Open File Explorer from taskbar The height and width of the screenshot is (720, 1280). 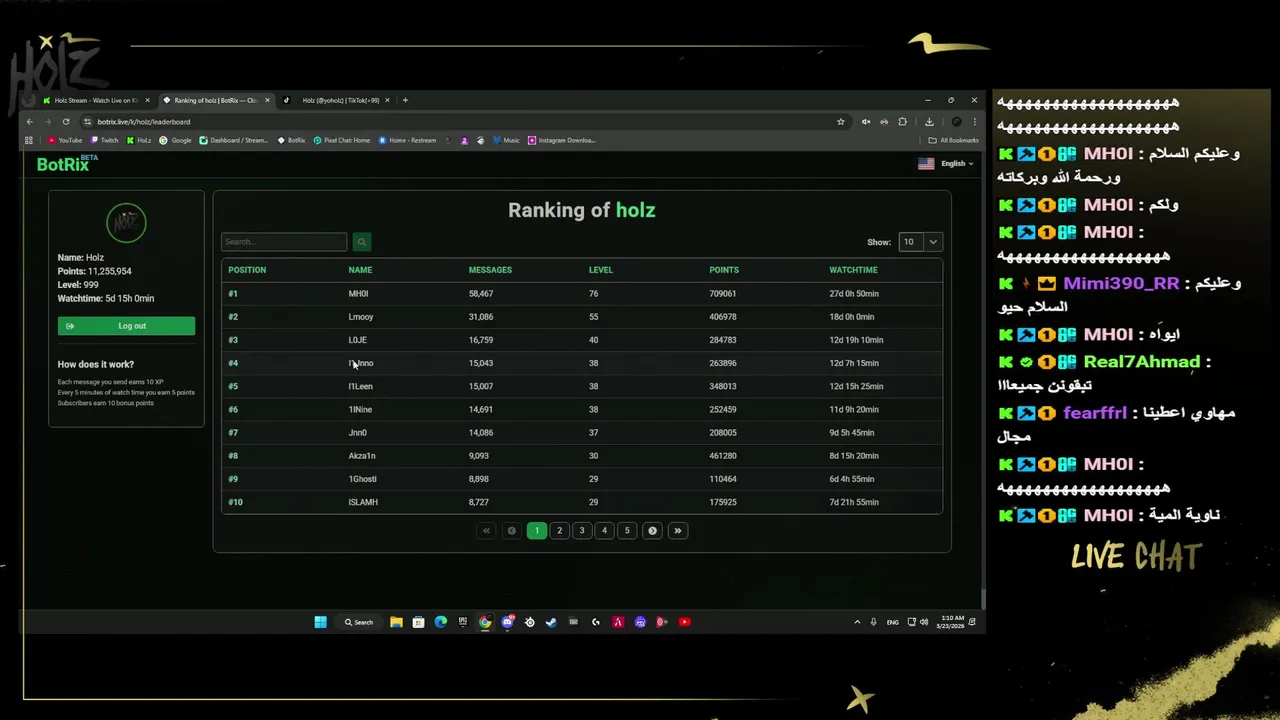(x=396, y=622)
